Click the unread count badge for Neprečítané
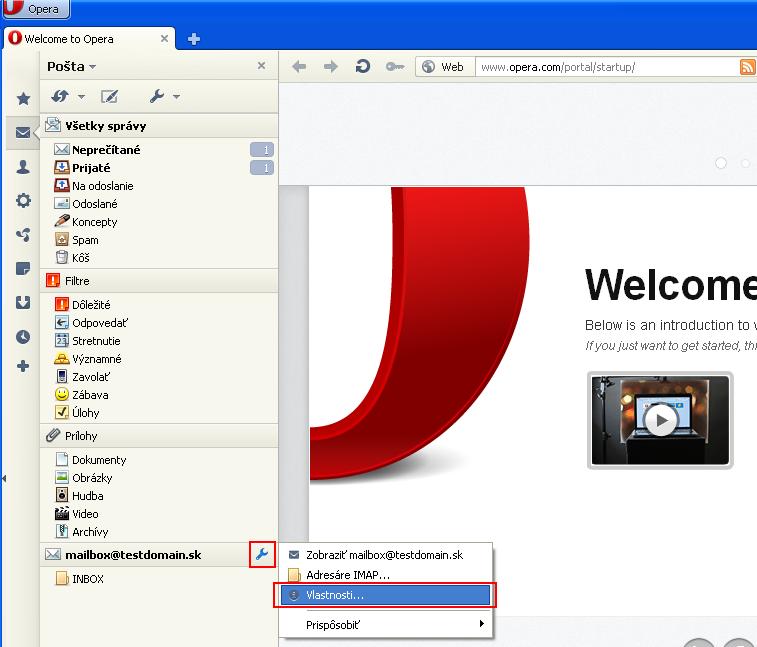This screenshot has height=647, width=757. [262, 150]
